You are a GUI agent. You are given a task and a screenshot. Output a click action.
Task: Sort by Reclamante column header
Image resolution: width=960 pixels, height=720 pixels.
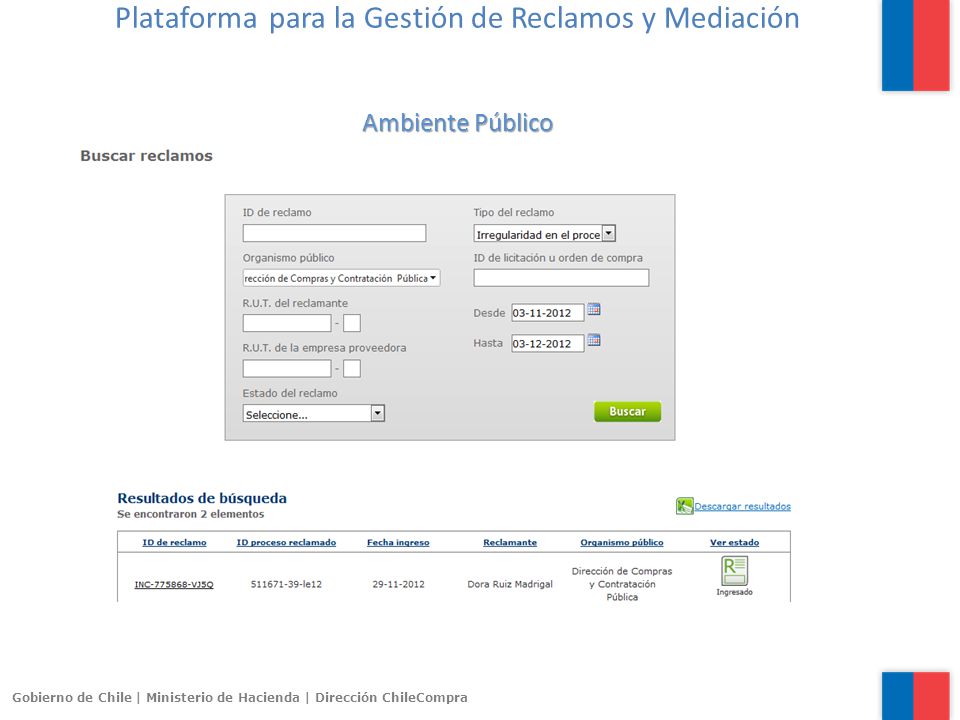[510, 542]
